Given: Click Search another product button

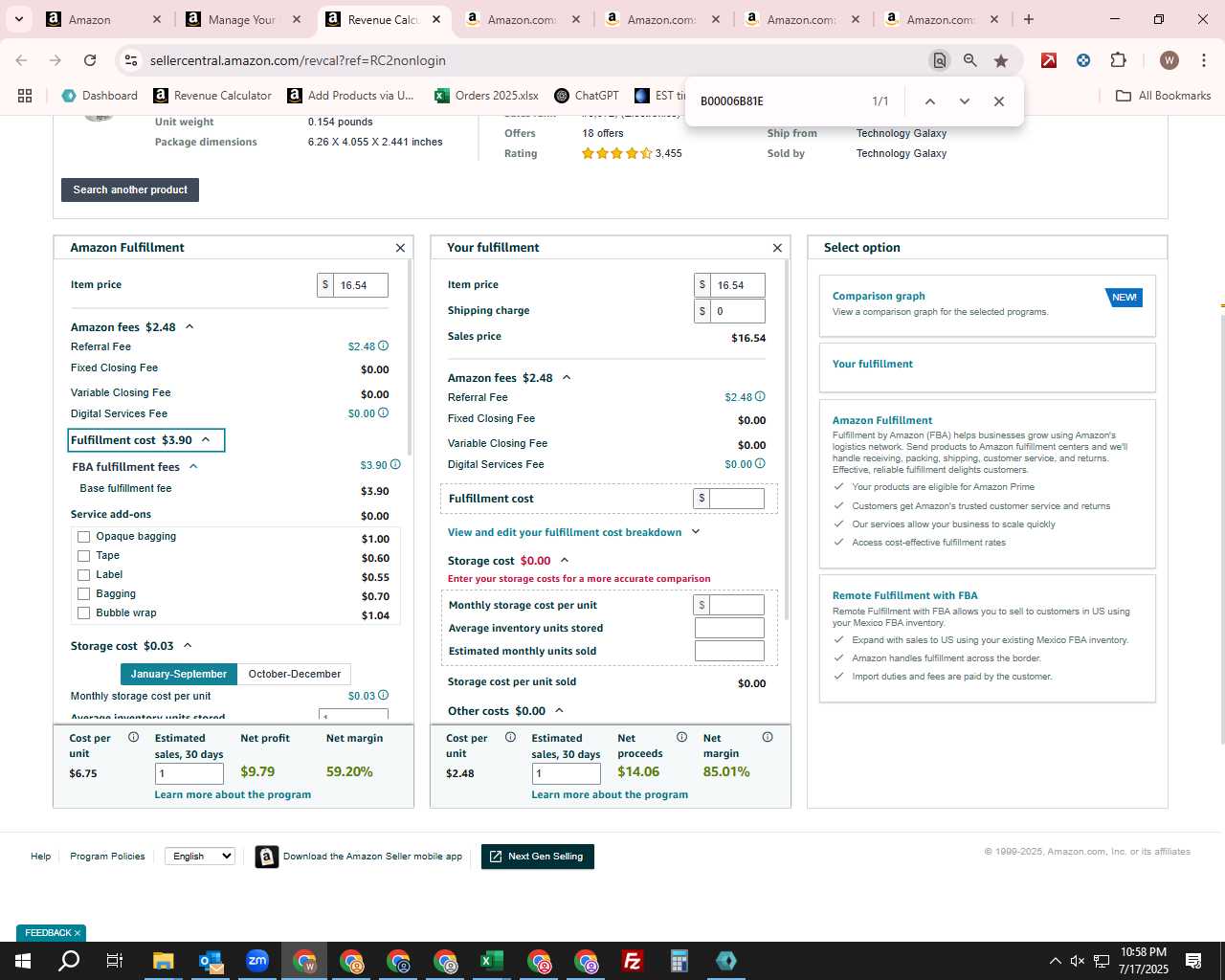Looking at the screenshot, I should [130, 189].
